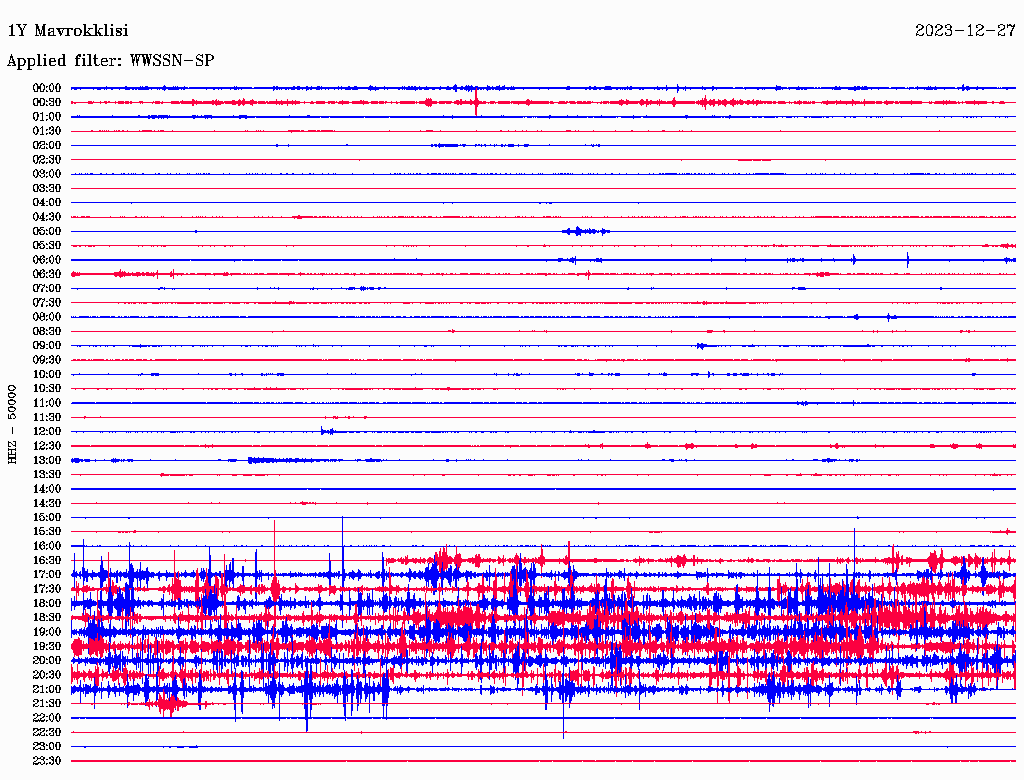Click the 02:30 time label
Image resolution: width=1024 pixels, height=780 pixels.
(47, 160)
